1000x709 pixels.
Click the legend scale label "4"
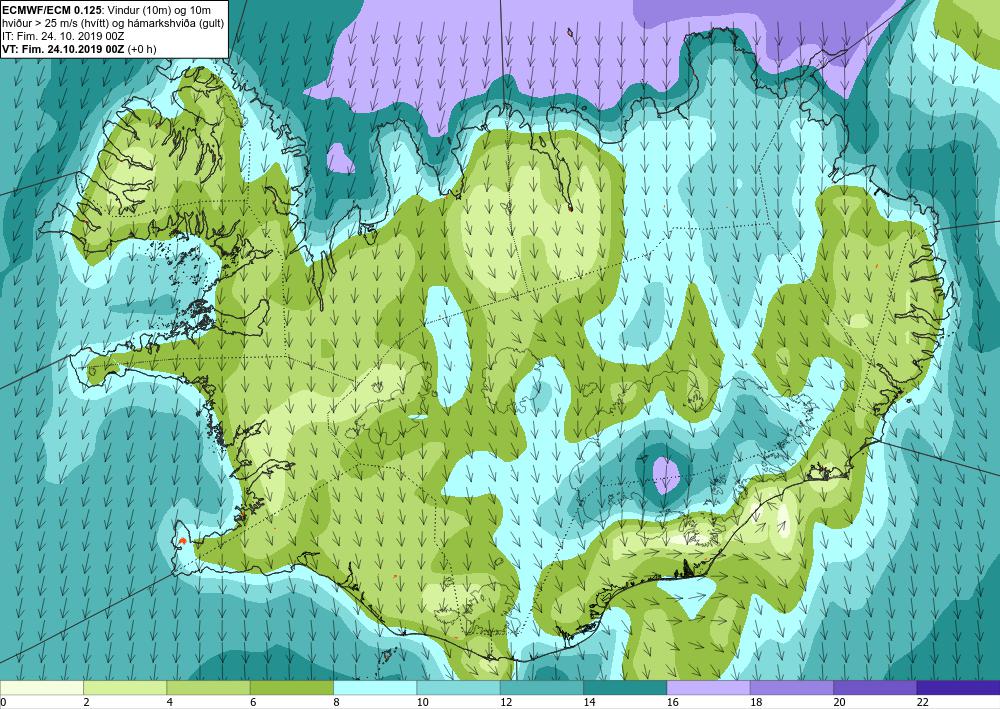pos(170,702)
